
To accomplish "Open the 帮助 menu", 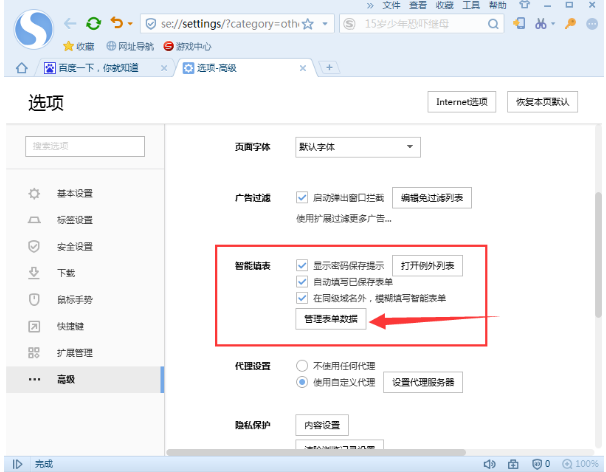I will 497,5.
